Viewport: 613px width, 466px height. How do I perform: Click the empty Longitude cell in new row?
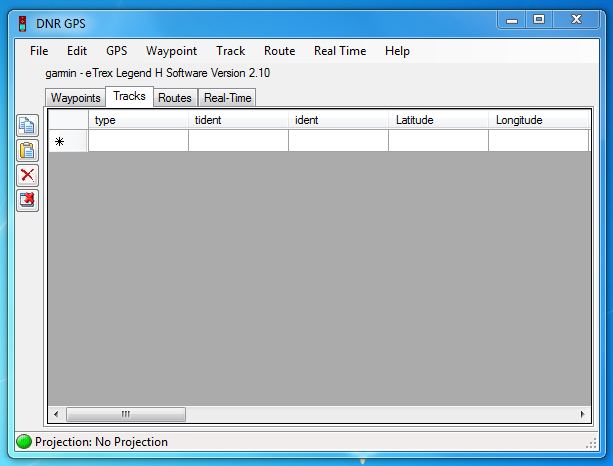[x=539, y=140]
